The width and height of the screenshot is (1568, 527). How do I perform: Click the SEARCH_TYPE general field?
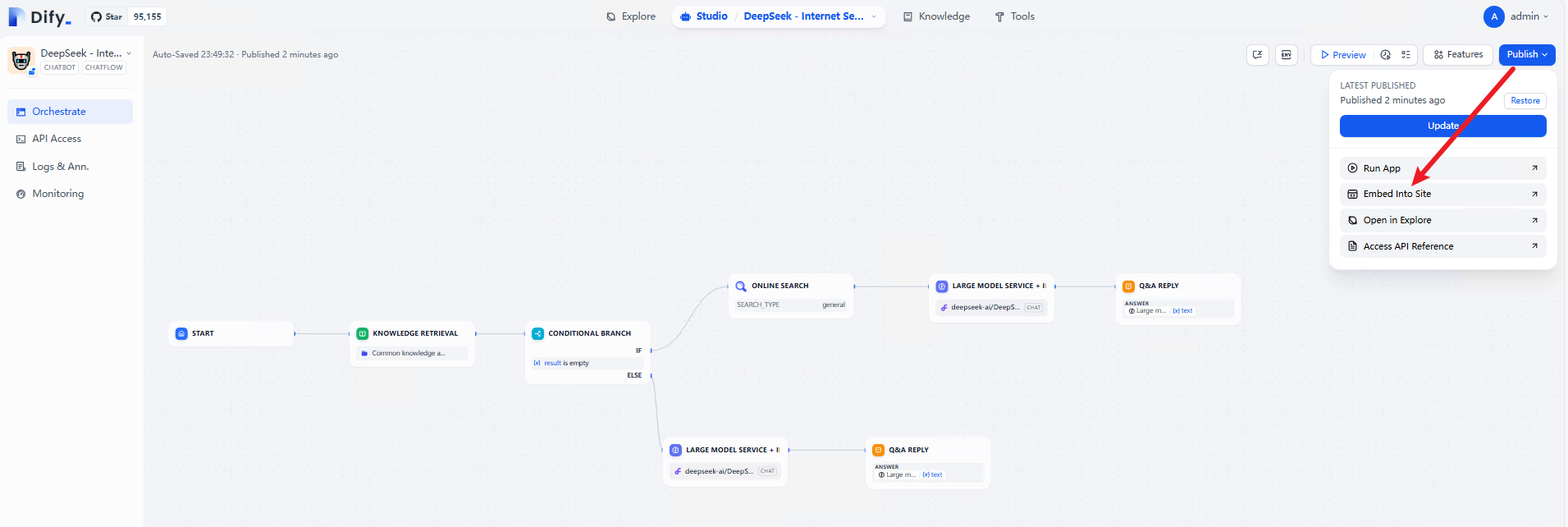[791, 305]
